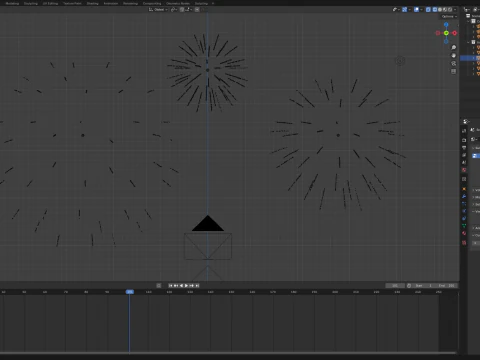
Task: Open the gizmo settings dropdown arrow
Action: pos(410,9)
